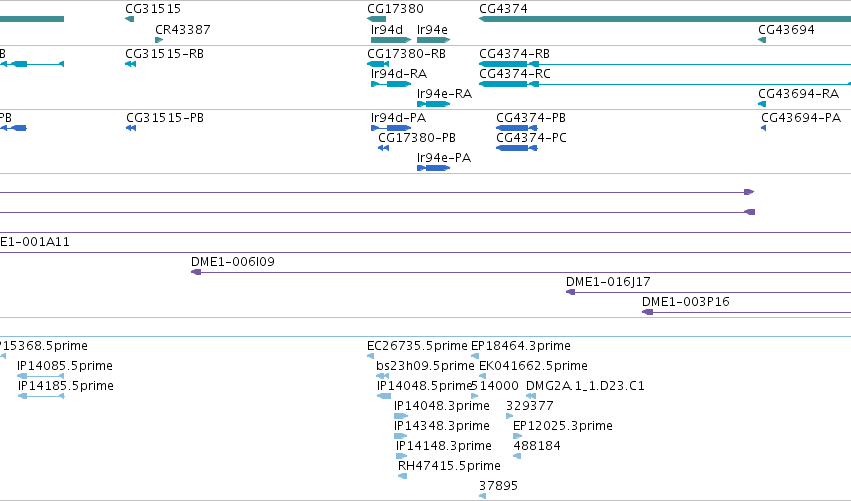851x501 pixels.
Task: Click the CG43694-RA transcript label
Action: coord(798,94)
